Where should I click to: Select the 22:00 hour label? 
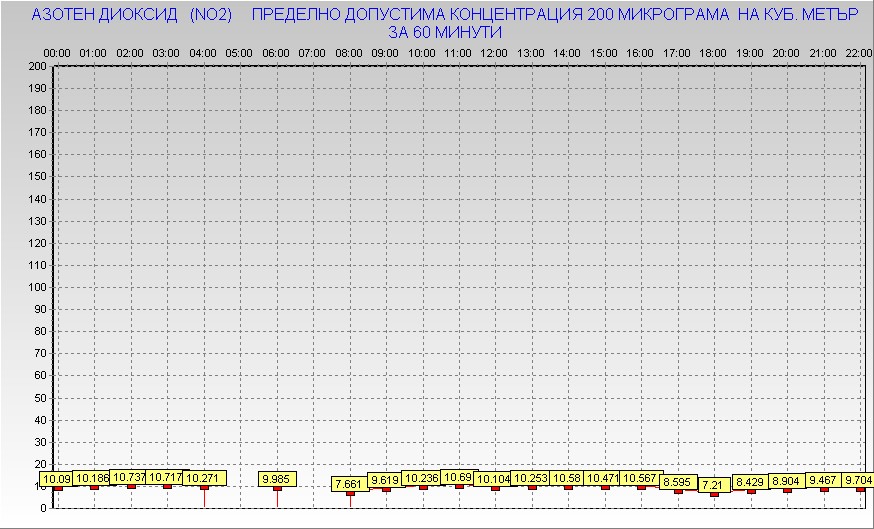858,52
